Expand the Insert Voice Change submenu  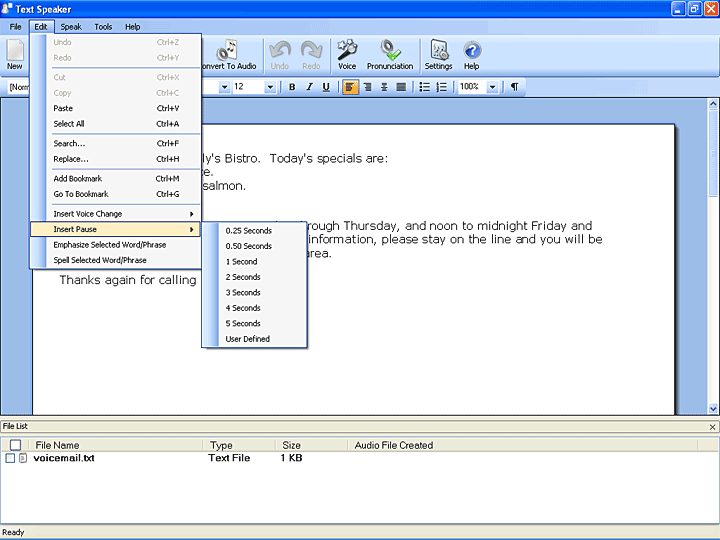point(115,214)
